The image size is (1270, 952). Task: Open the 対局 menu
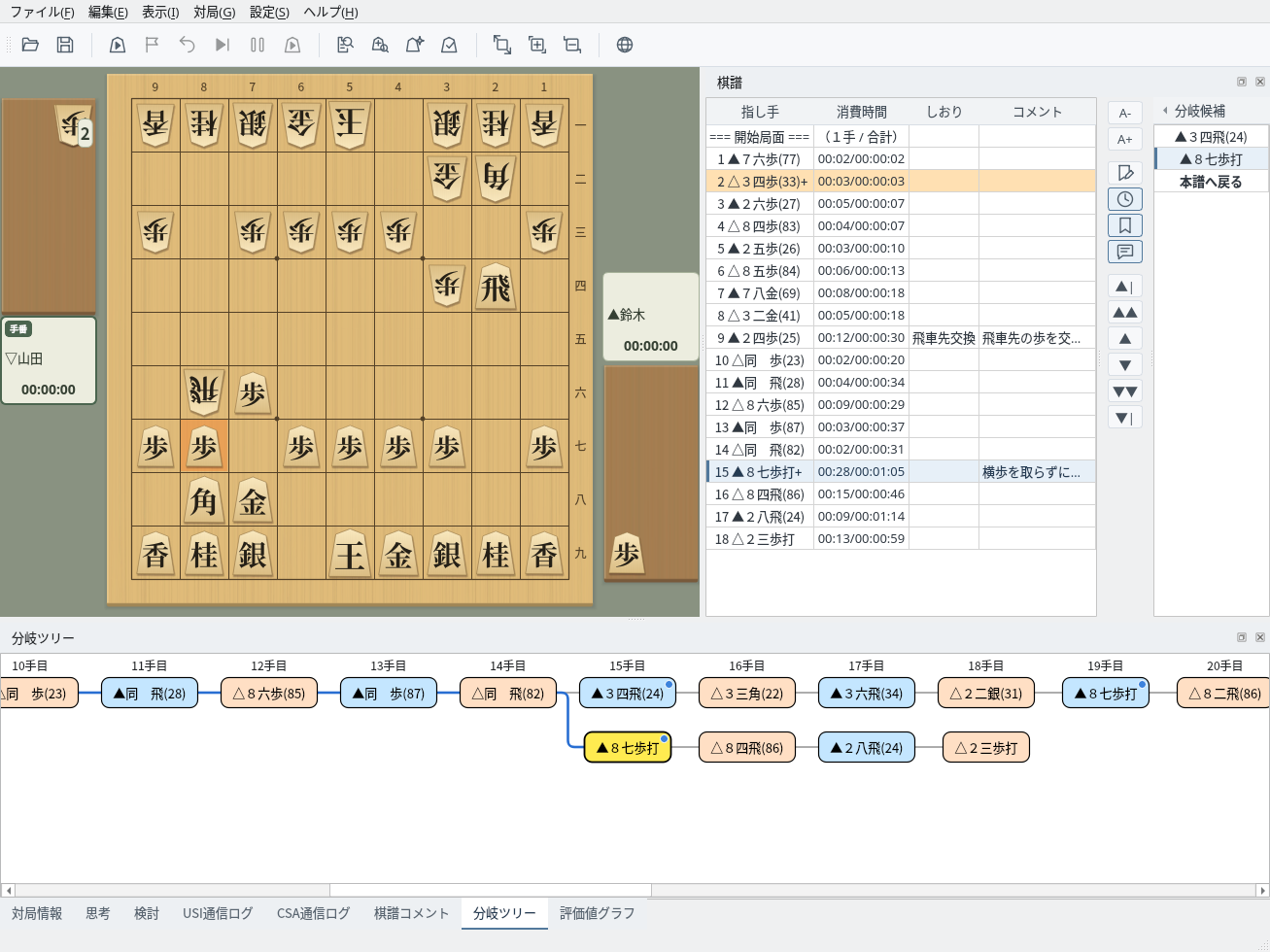point(215,12)
